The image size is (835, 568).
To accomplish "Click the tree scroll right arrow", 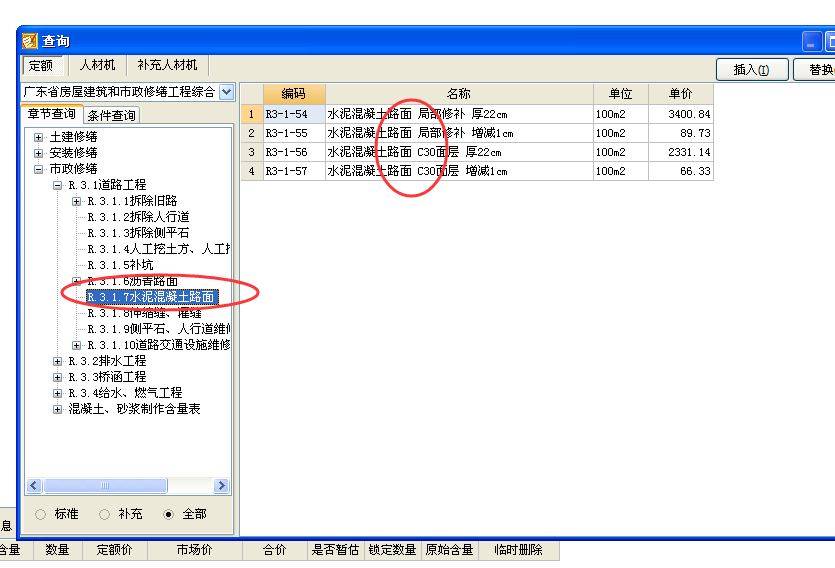I will pyautogui.click(x=222, y=485).
